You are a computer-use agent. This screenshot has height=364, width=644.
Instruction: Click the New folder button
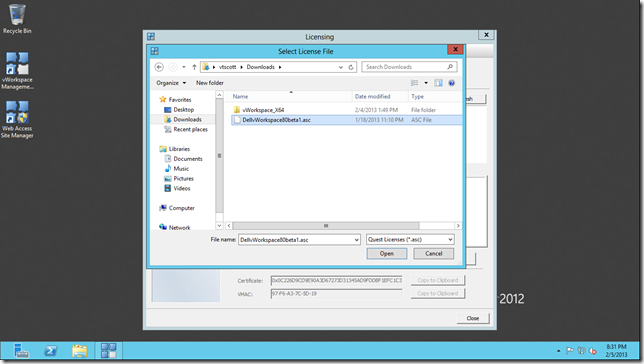[x=210, y=83]
